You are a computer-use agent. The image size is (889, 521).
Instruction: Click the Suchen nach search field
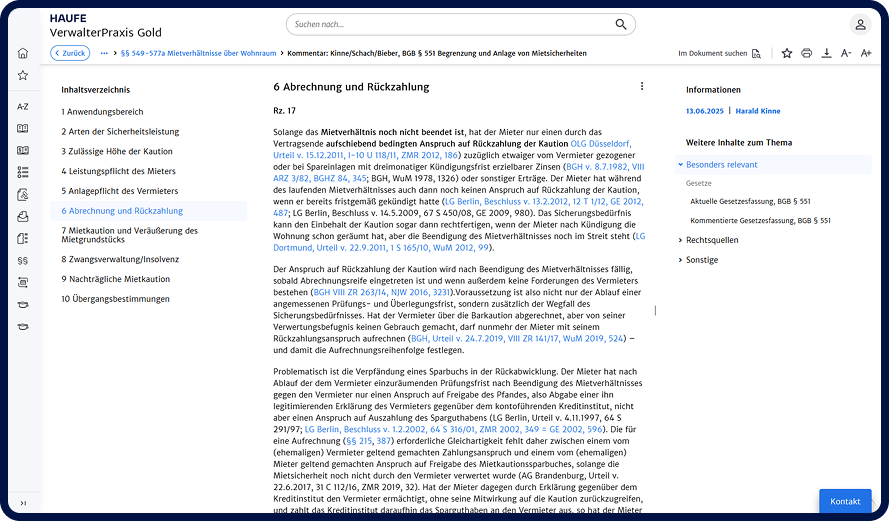[x=450, y=24]
